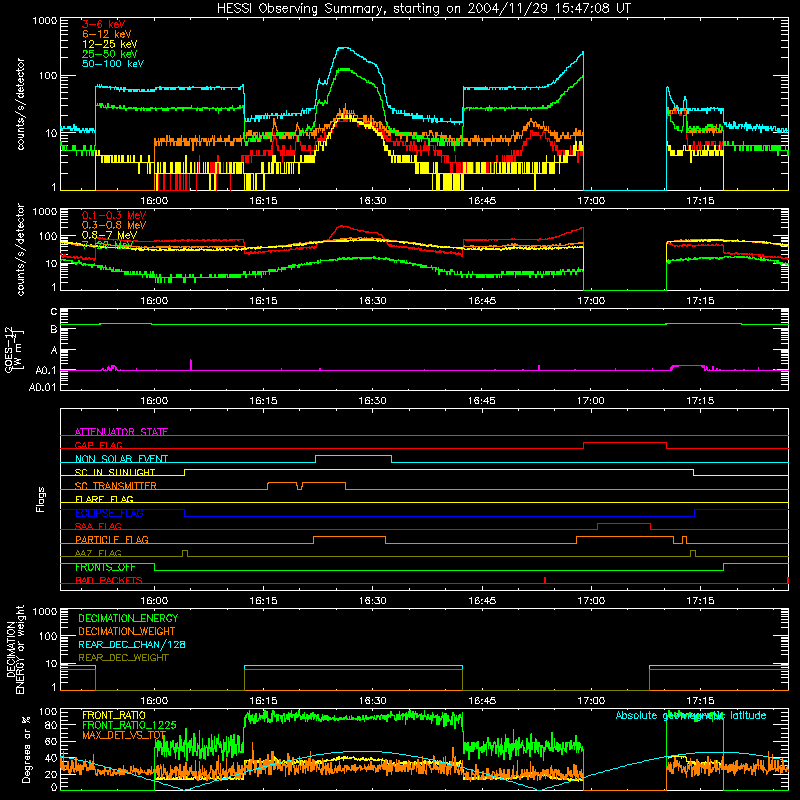The height and width of the screenshot is (800, 800).
Task: Click the FRONT_RATIO_1225 legend label
Action: click(129, 725)
